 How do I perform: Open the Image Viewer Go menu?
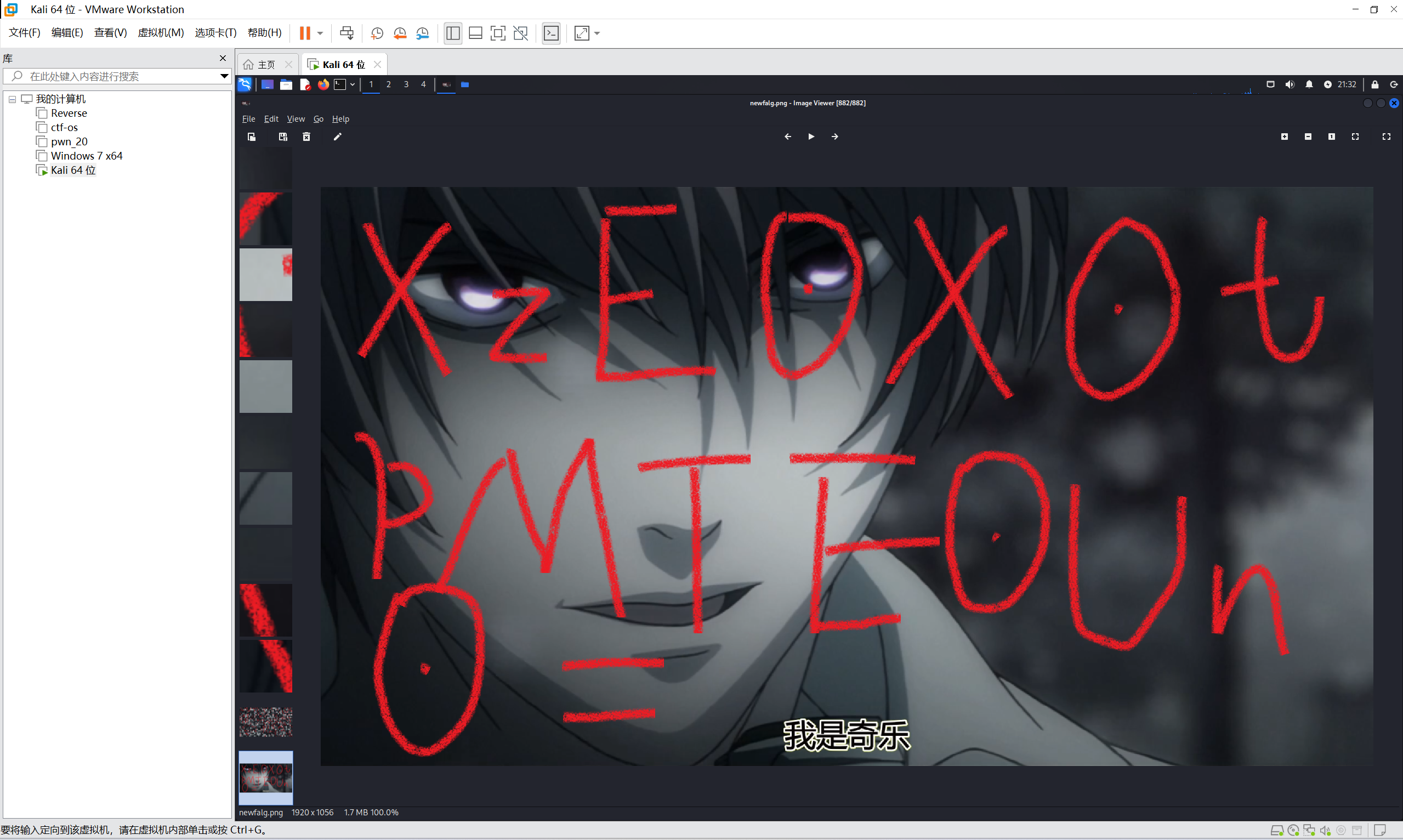point(319,119)
